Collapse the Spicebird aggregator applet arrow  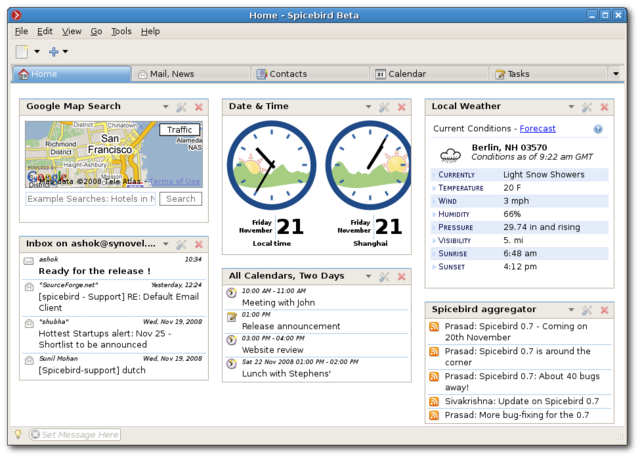tap(571, 310)
